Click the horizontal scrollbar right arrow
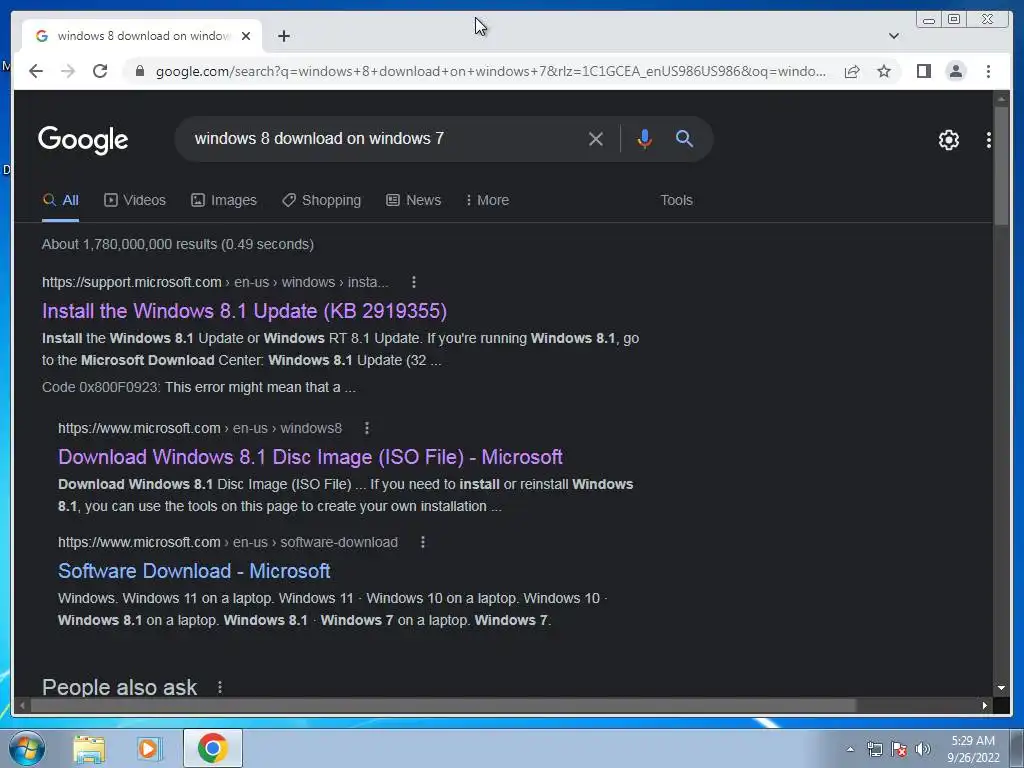This screenshot has width=1024, height=768. tap(985, 705)
